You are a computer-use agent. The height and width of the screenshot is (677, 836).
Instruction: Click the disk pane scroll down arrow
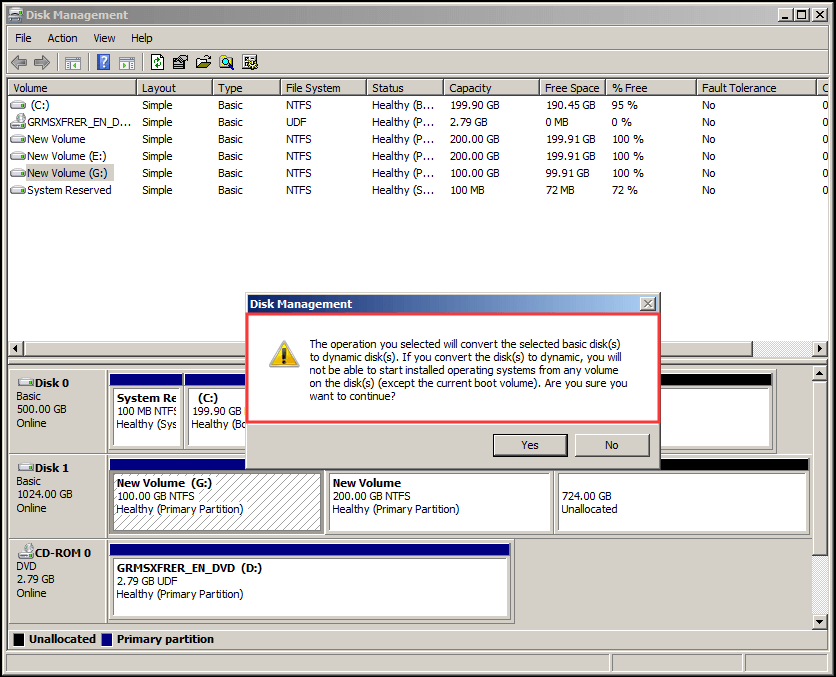(x=819, y=622)
